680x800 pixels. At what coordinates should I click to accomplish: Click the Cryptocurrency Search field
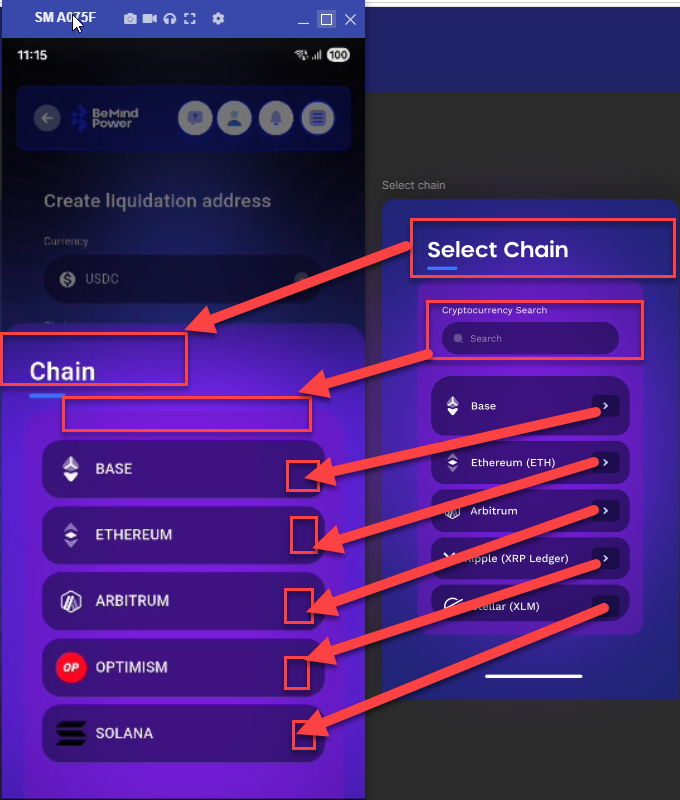tap(530, 339)
